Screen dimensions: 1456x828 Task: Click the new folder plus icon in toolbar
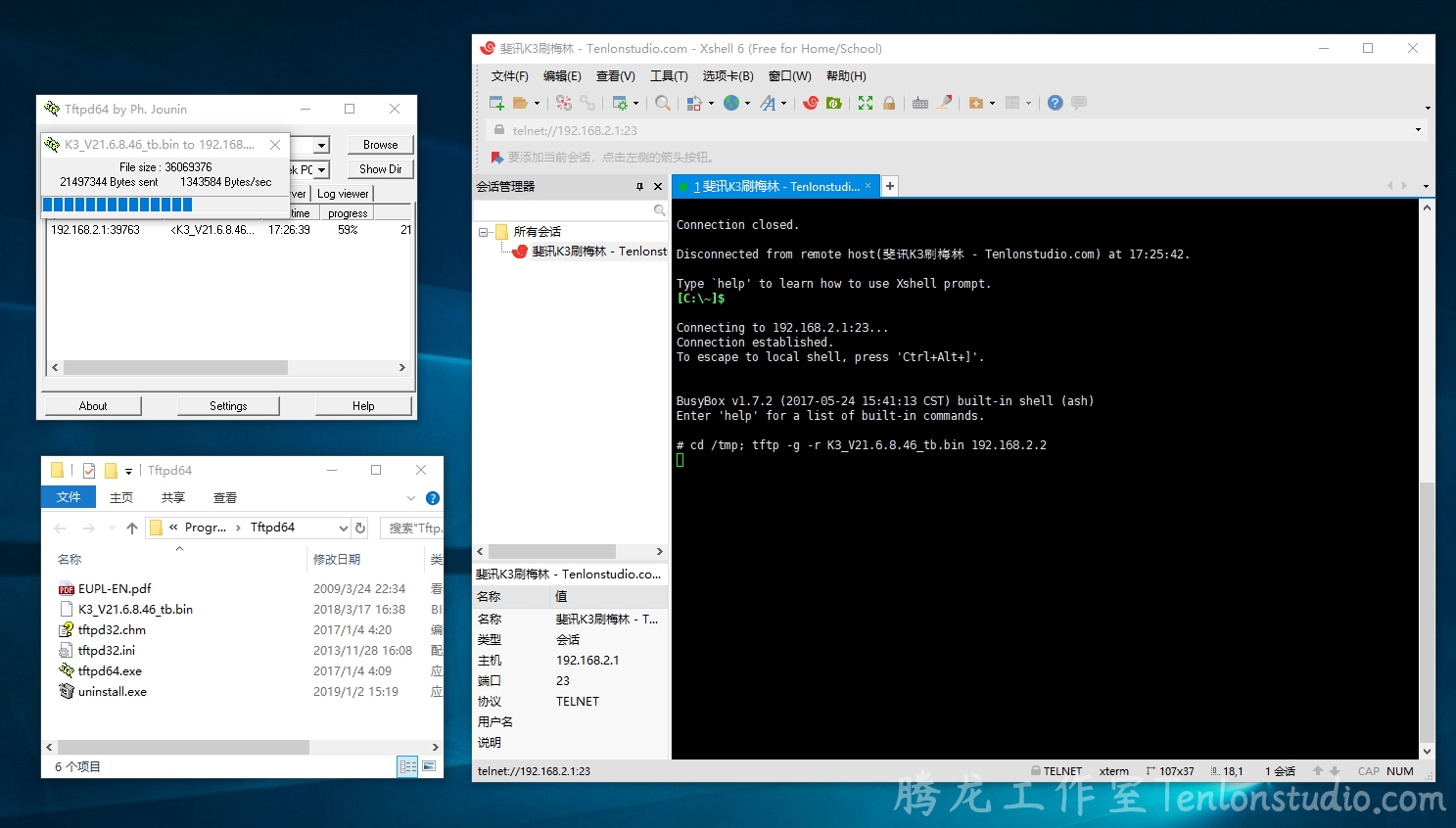coord(975,103)
